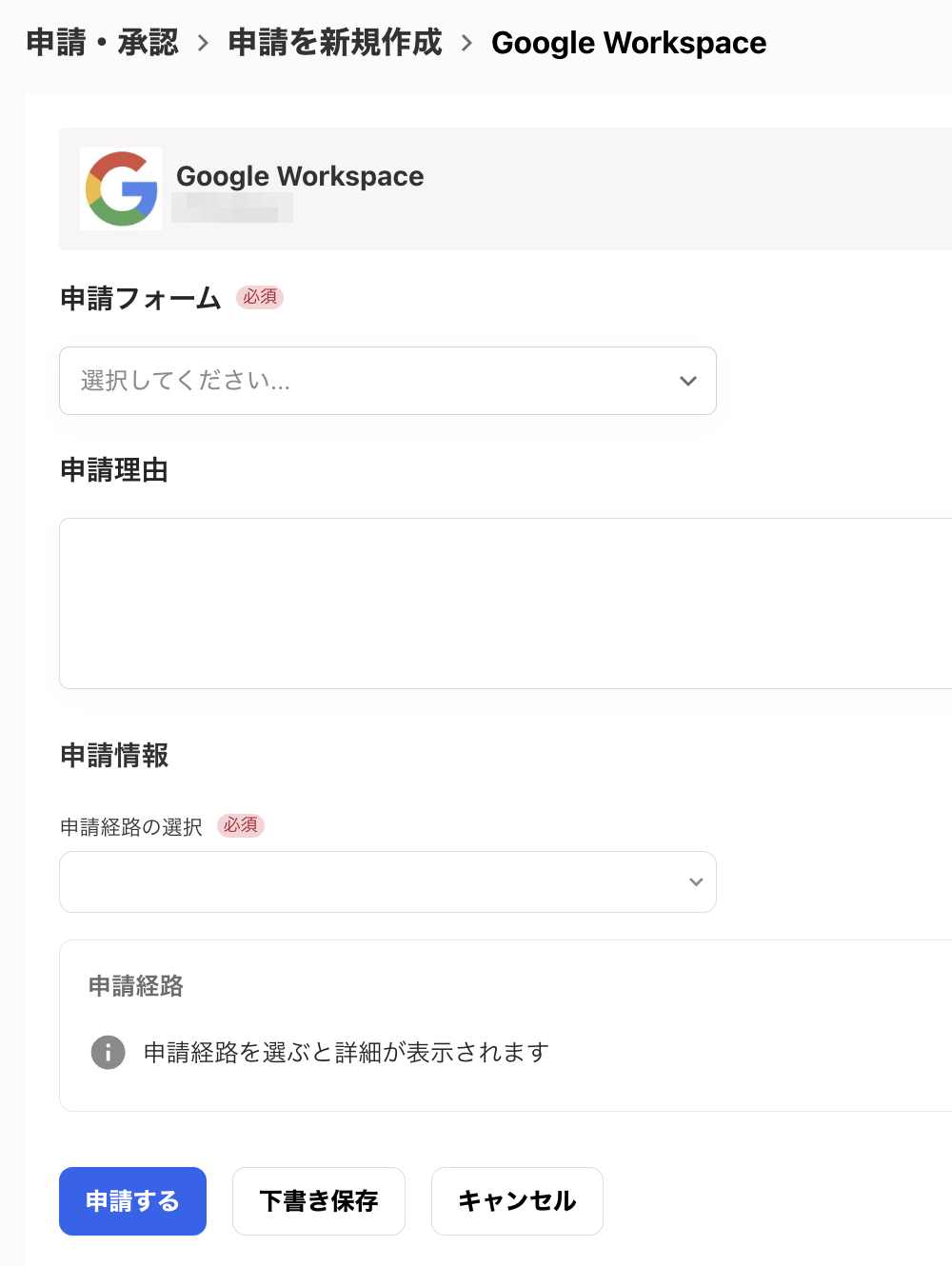Open the 申請フォーム dropdown

pos(387,381)
